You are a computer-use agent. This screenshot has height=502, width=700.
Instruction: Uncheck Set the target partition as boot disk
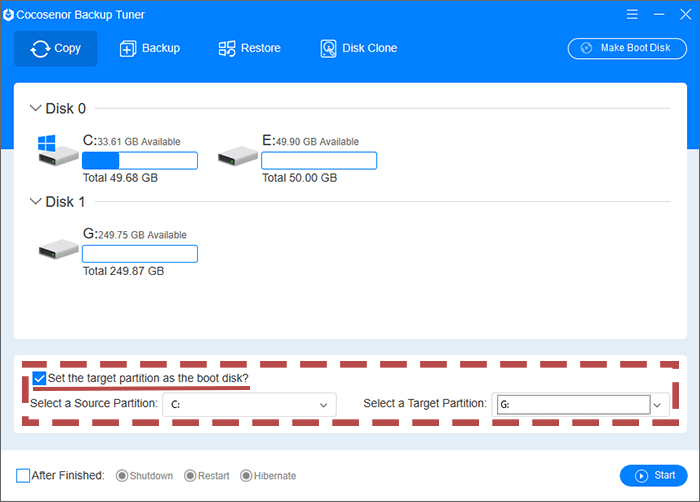39,378
